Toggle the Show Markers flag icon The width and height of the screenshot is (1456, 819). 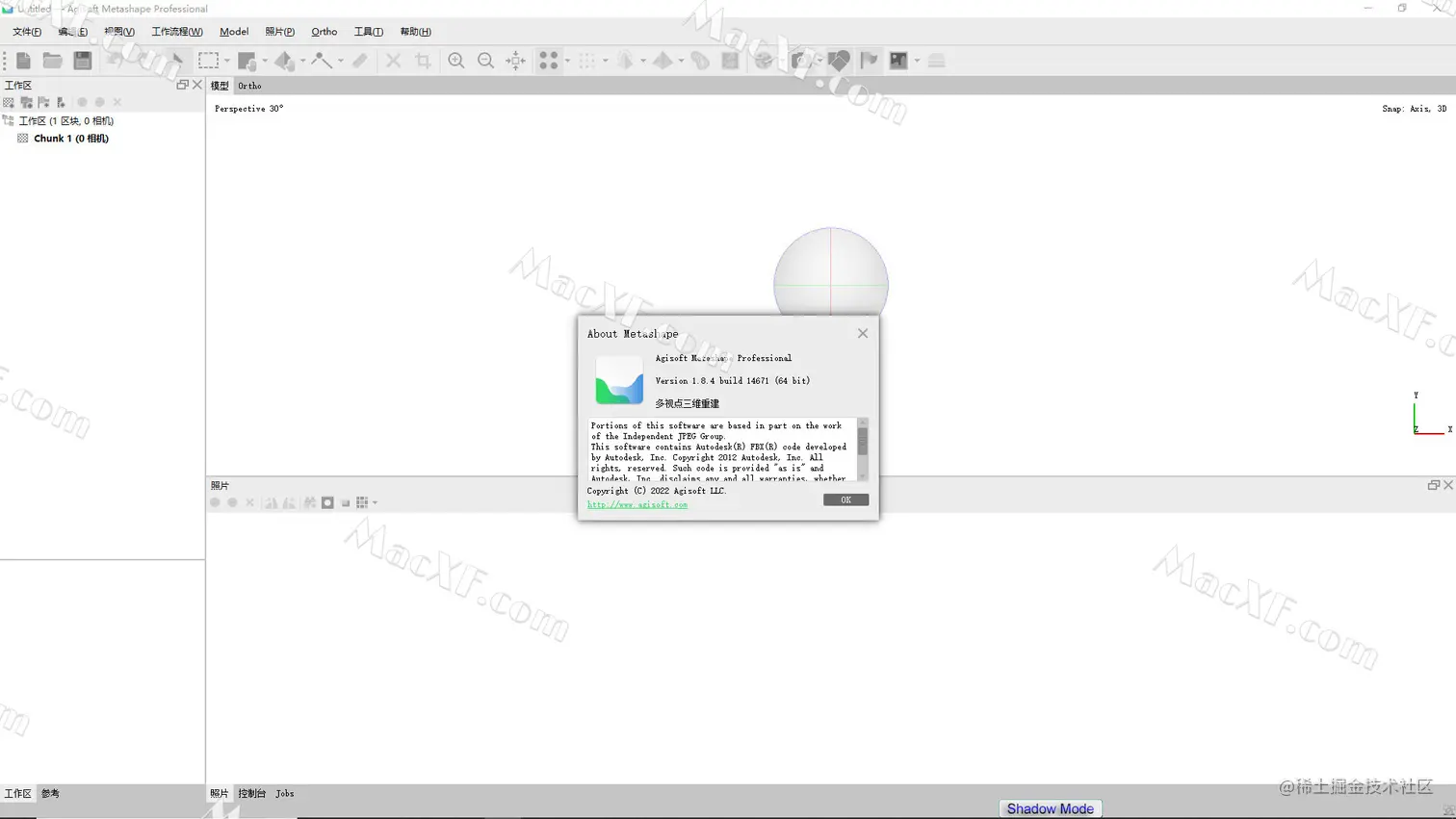click(870, 61)
